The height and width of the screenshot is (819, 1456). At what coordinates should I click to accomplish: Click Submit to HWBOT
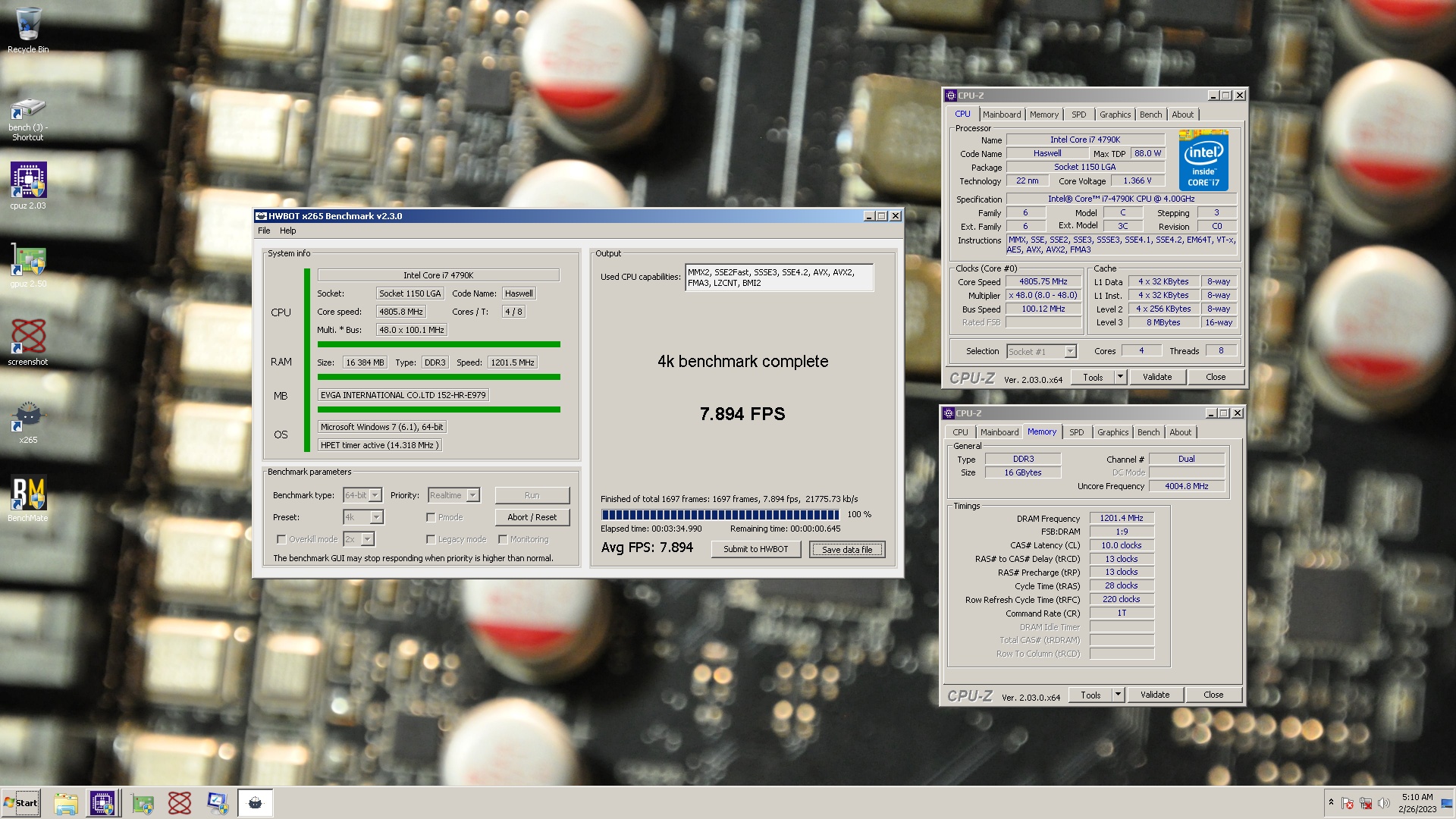(x=756, y=549)
